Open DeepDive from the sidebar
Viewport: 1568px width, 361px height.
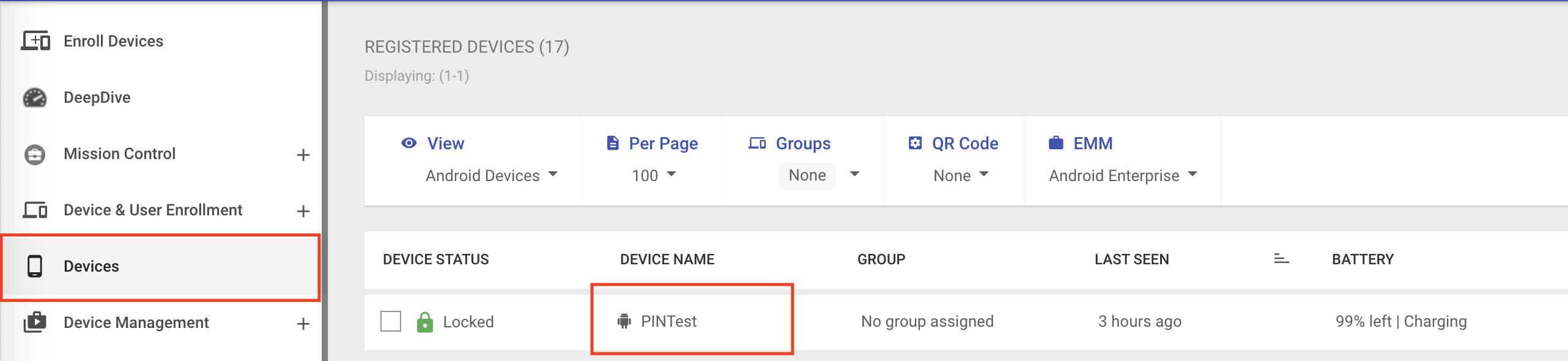[97, 97]
